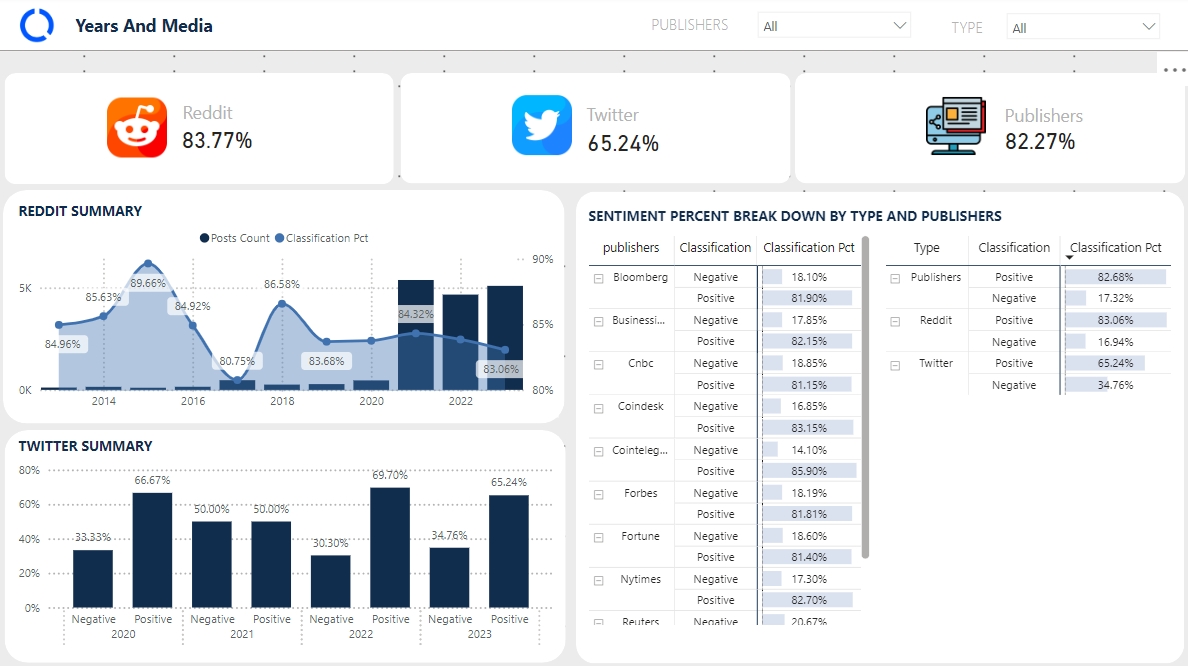Select the 2020 Positive bar 66.67%
The image size is (1188, 666).
tap(152, 550)
